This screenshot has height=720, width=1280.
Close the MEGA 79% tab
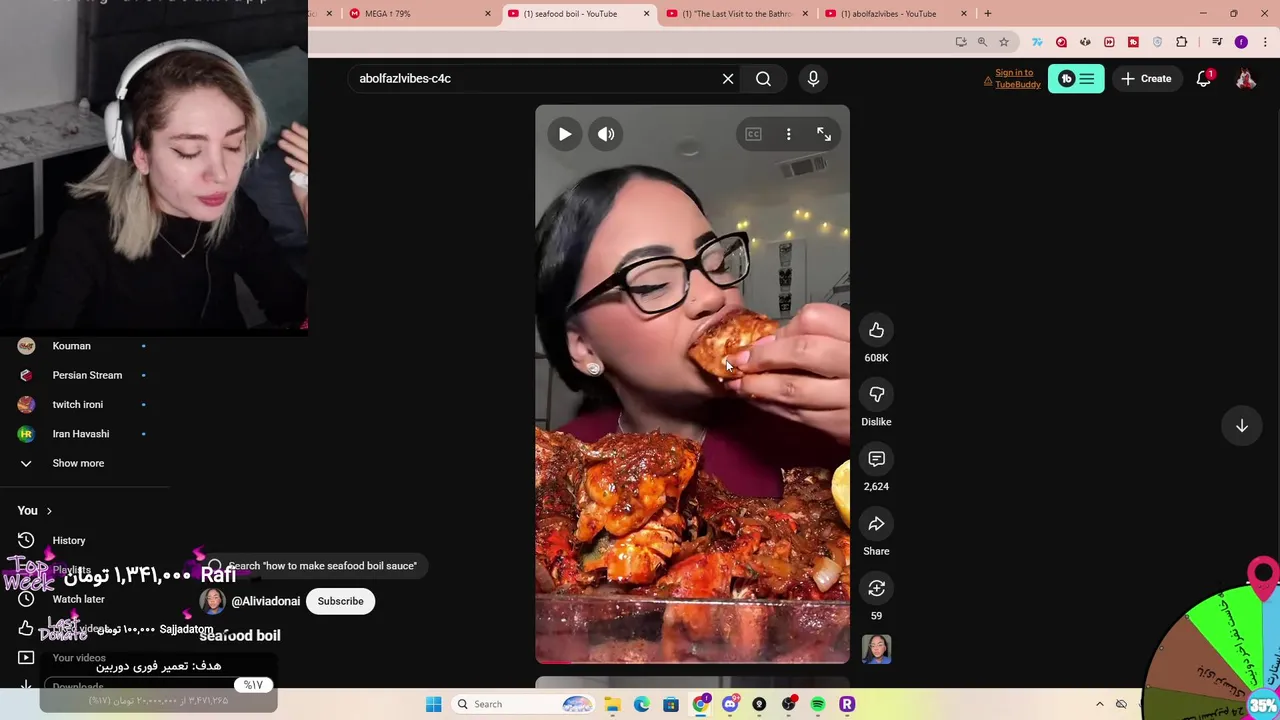[488, 14]
